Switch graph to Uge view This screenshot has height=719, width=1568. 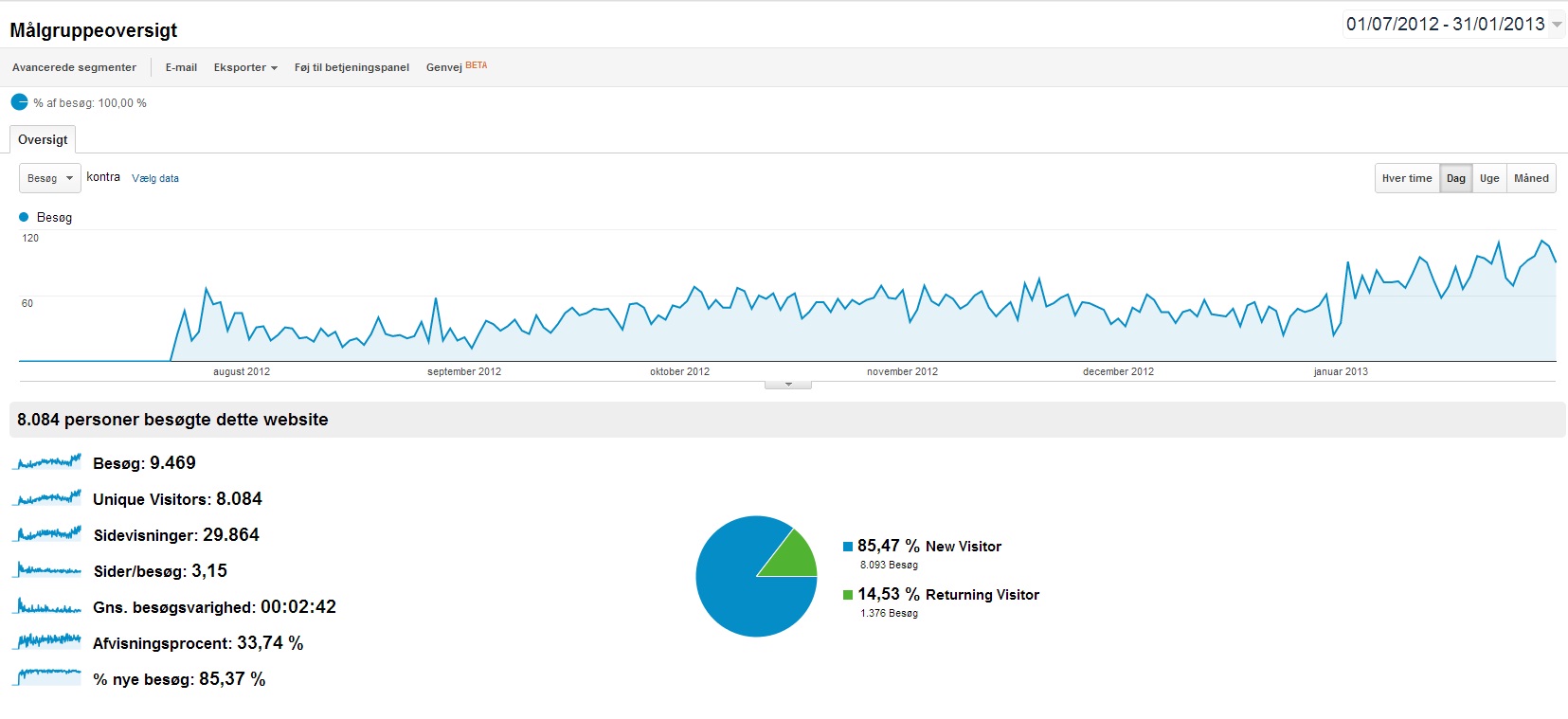[1489, 178]
